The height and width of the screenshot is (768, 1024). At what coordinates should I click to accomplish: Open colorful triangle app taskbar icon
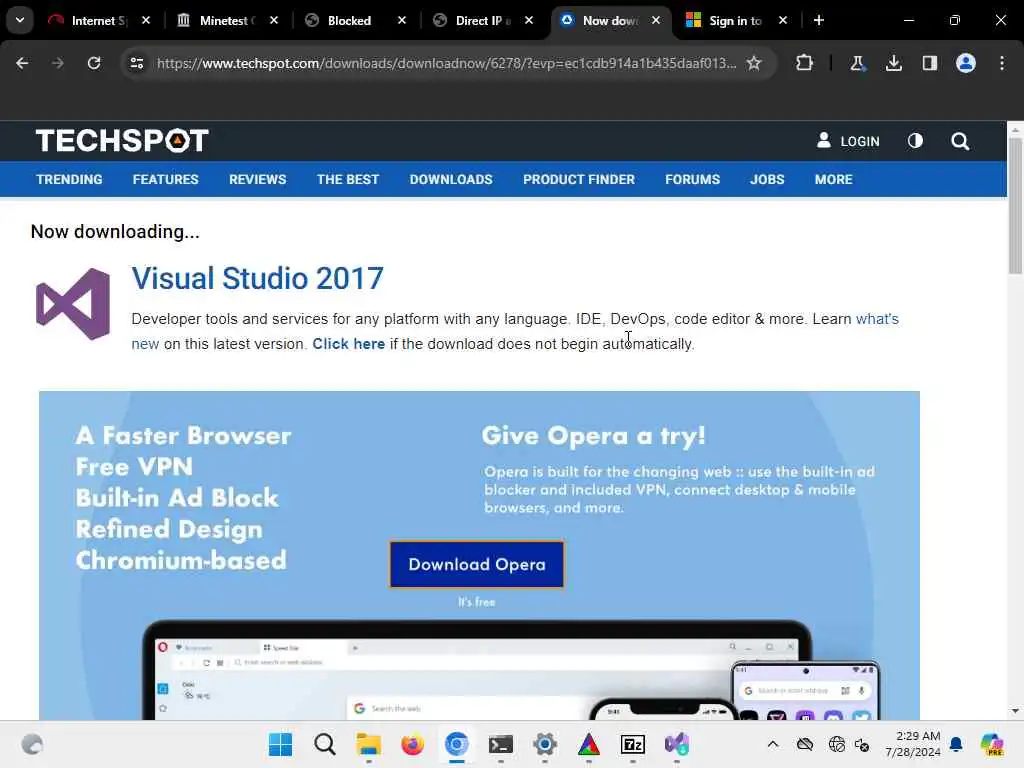pos(588,744)
